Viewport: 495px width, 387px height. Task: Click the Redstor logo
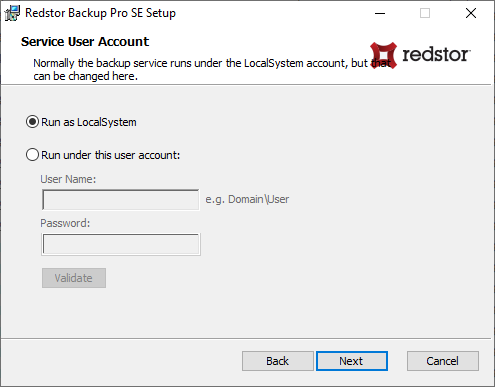coord(420,55)
